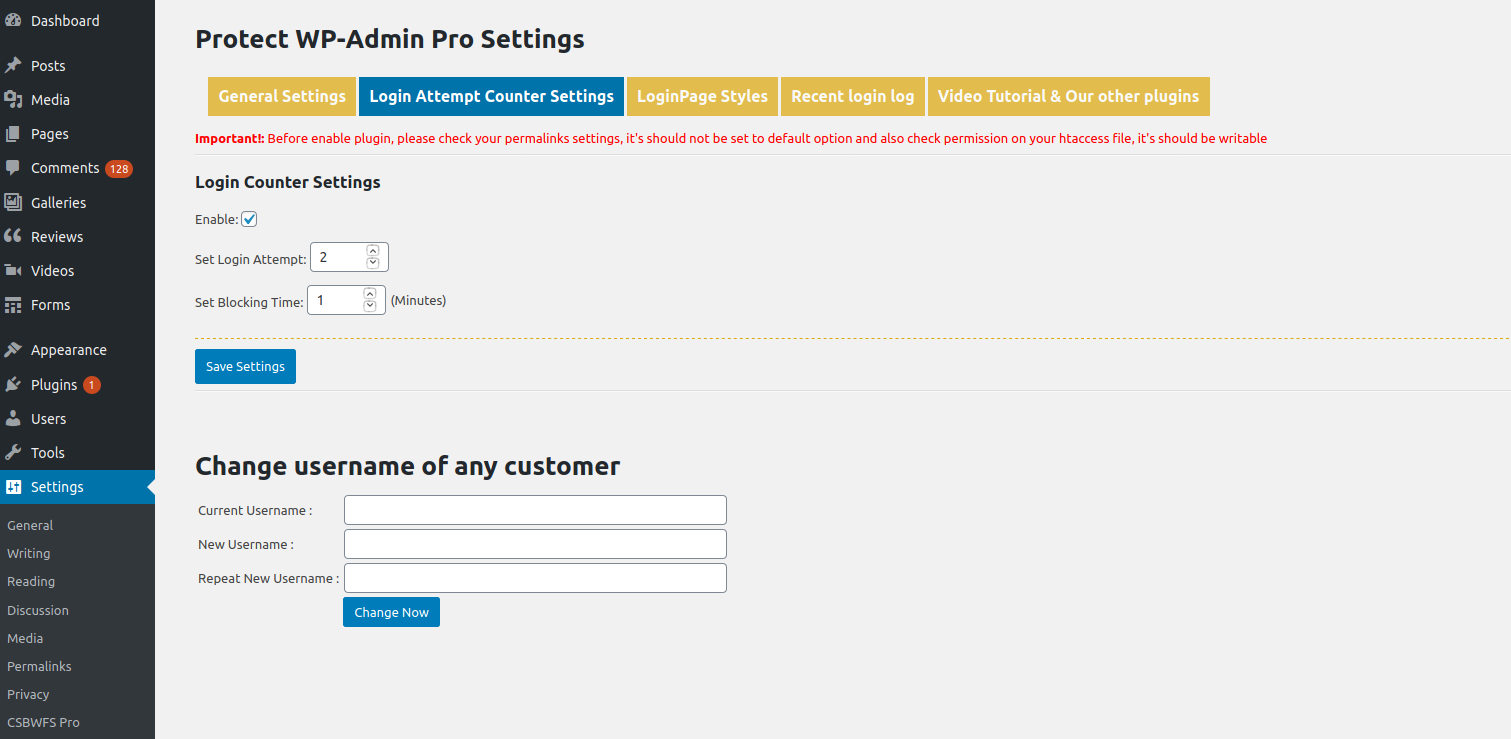Open the Reading settings submenu link

pos(31,581)
